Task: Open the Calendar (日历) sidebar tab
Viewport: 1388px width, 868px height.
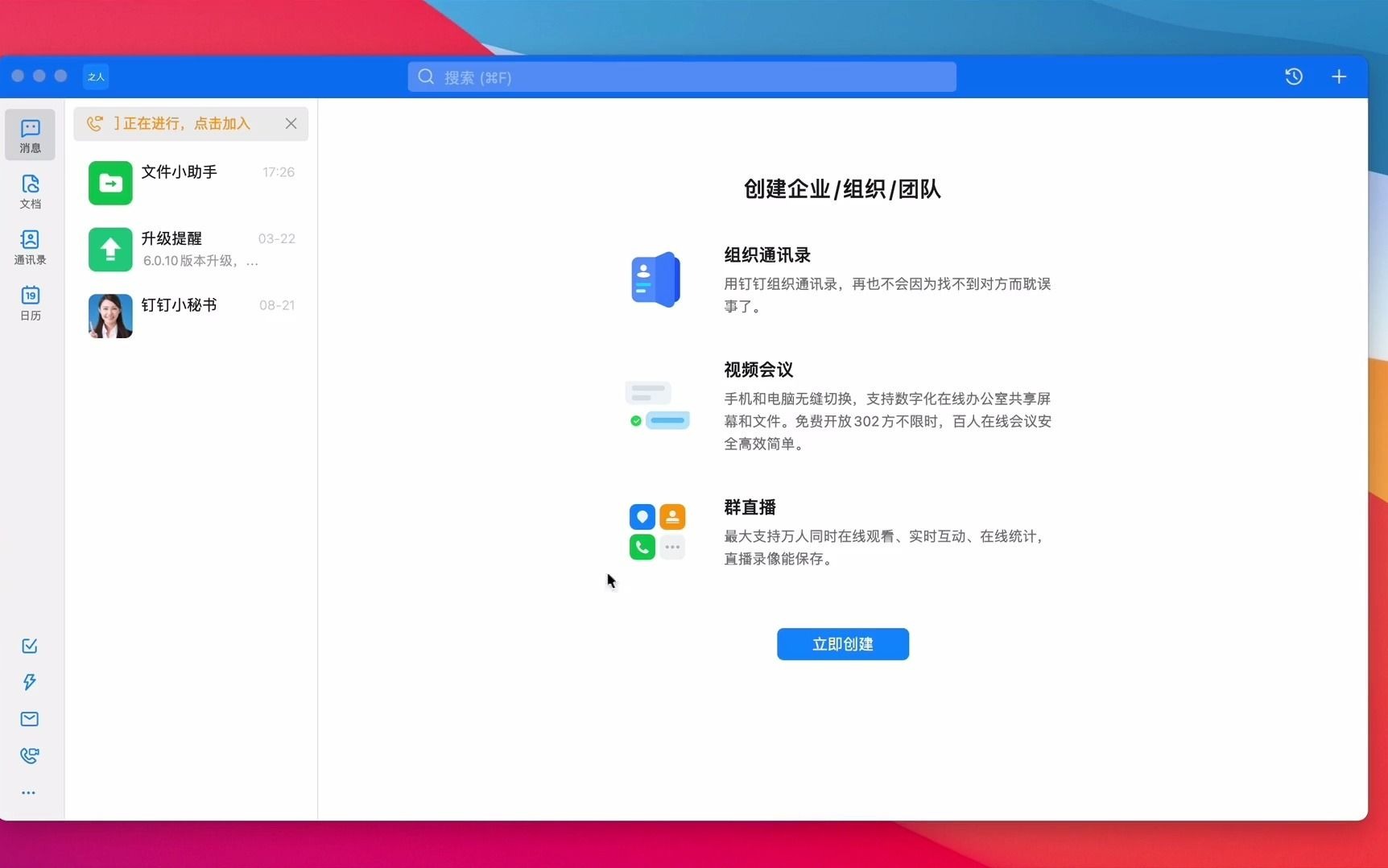Action: [30, 303]
